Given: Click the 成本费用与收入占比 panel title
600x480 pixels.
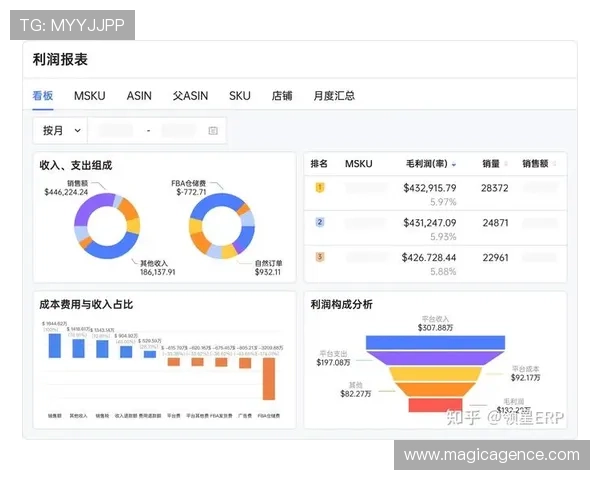Looking at the screenshot, I should coord(86,304).
